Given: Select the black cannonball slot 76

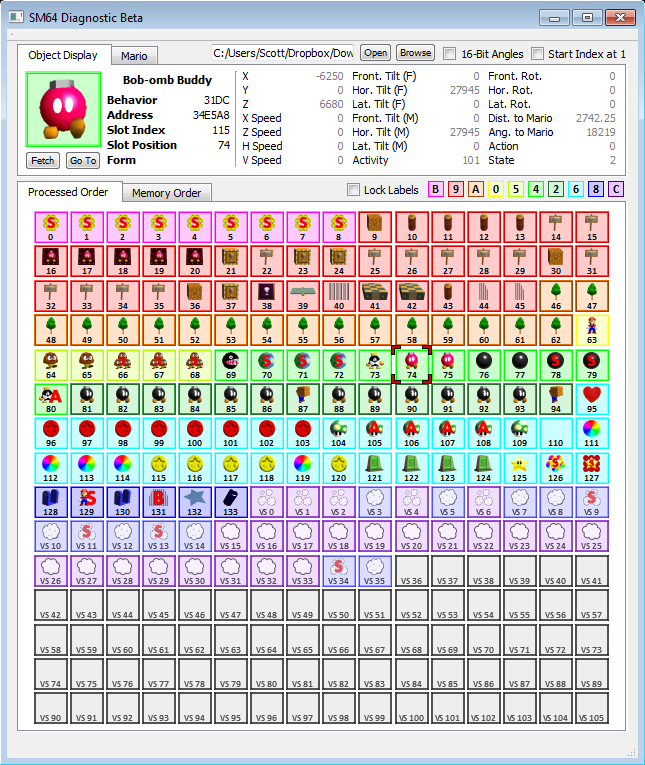Looking at the screenshot, I should click(x=484, y=365).
